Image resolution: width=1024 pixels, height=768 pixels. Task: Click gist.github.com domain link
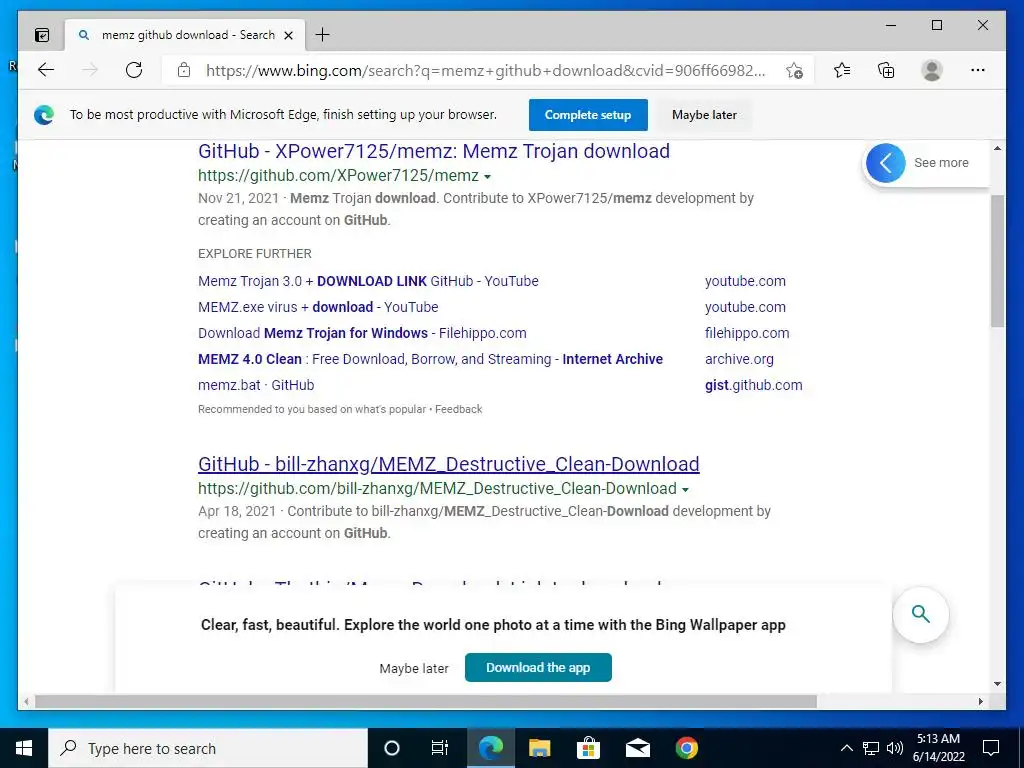point(754,385)
